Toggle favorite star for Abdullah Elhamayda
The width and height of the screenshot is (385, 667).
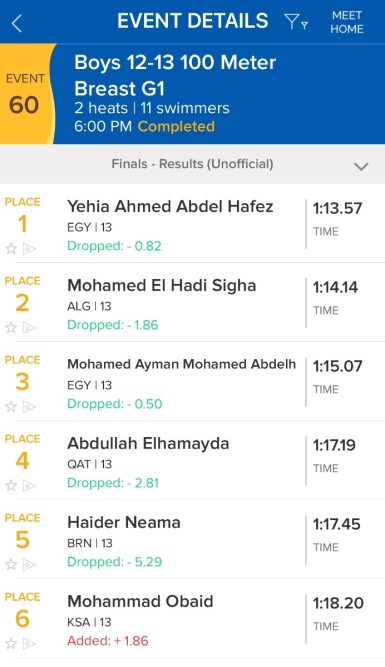(x=11, y=485)
